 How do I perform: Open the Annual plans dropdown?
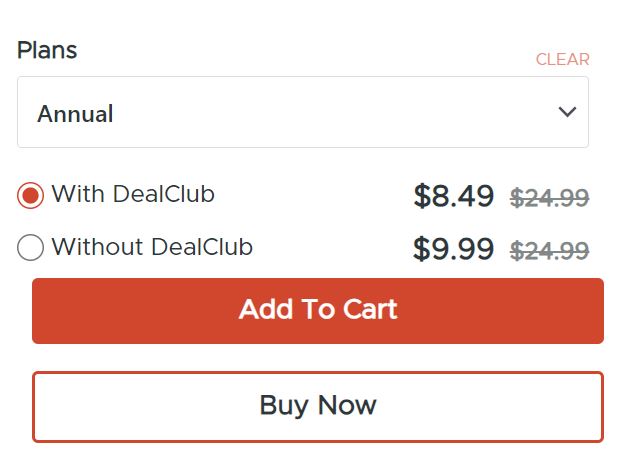[302, 113]
